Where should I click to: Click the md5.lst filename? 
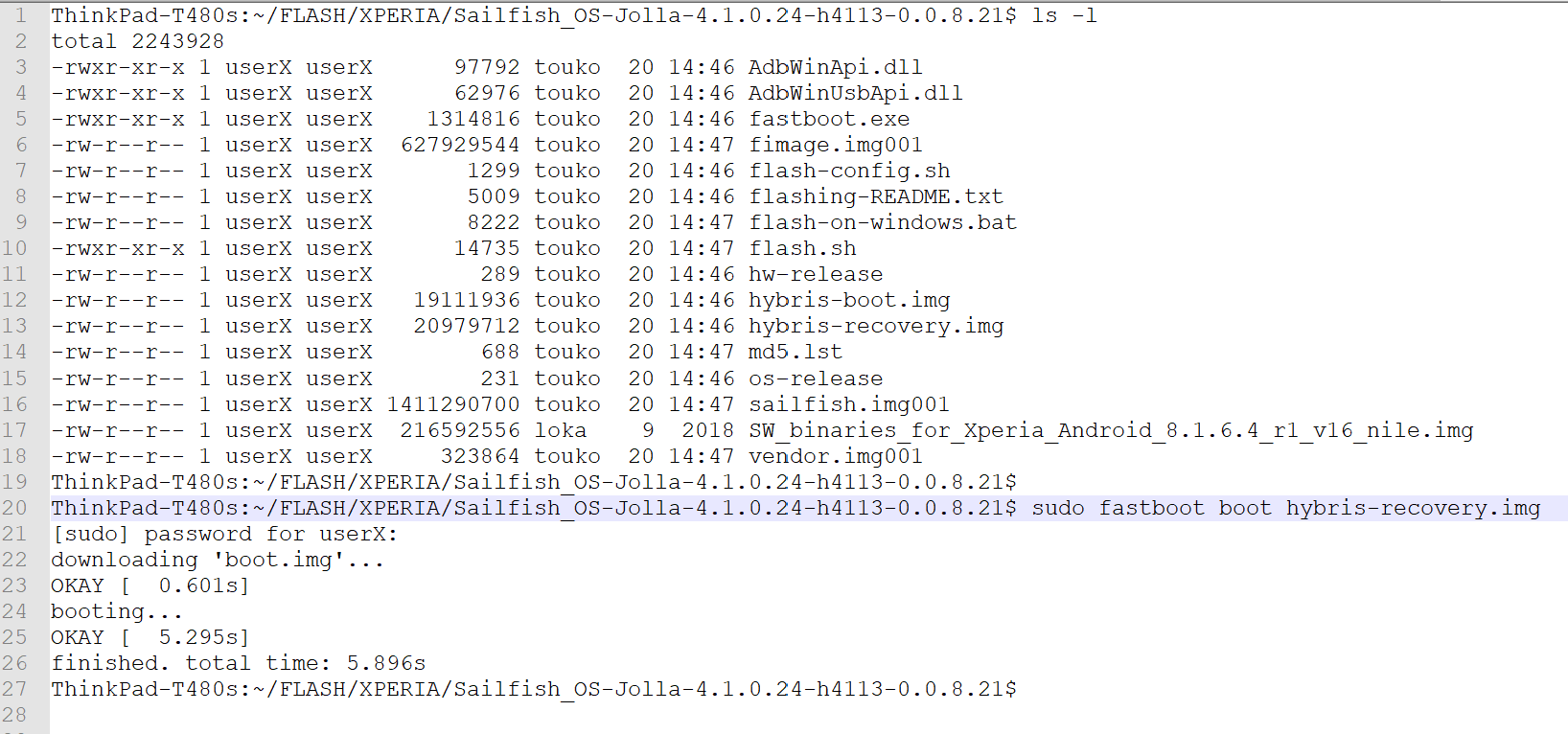796,352
